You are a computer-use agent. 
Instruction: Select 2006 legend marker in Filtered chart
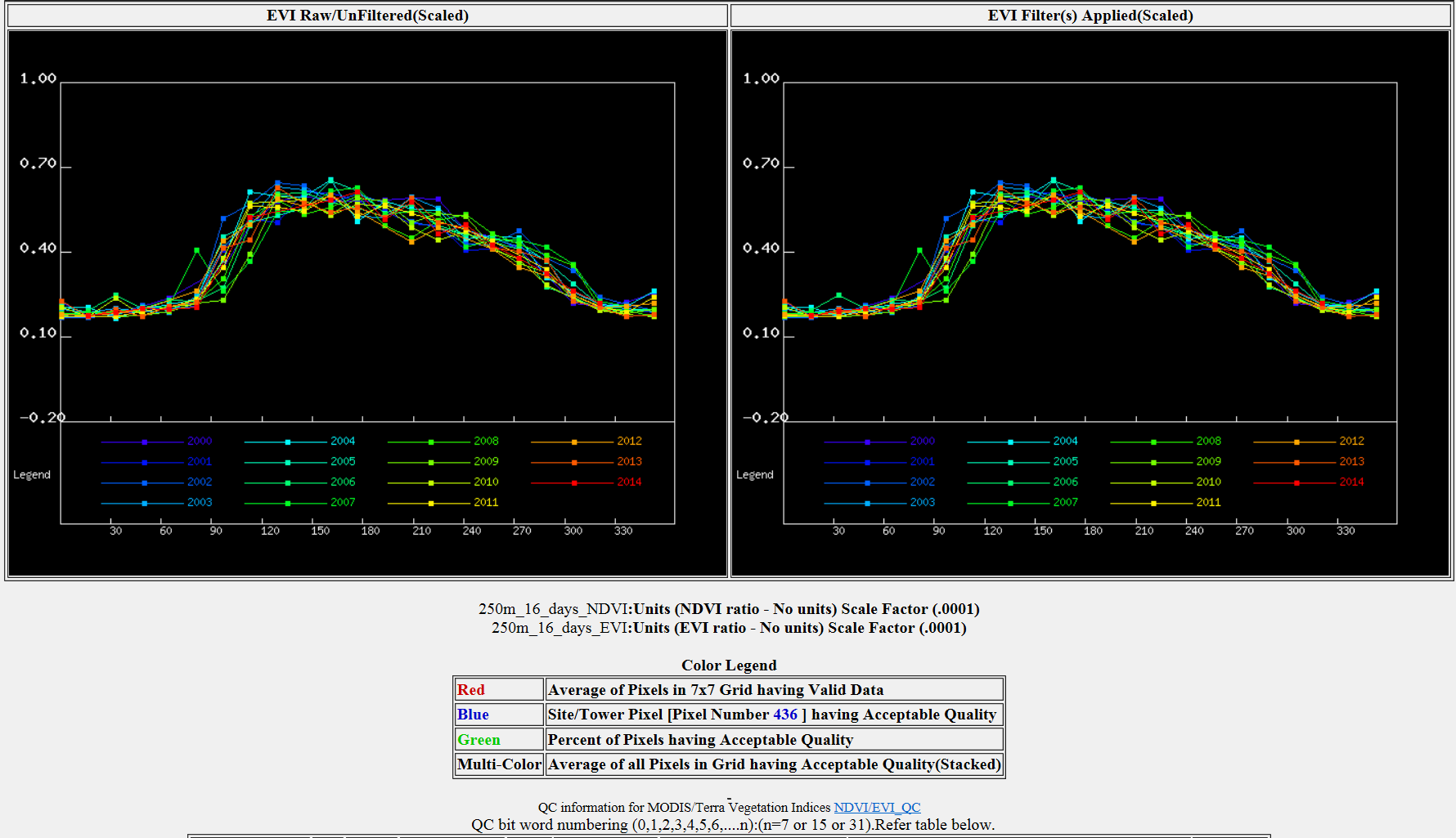pyautogui.click(x=1010, y=482)
